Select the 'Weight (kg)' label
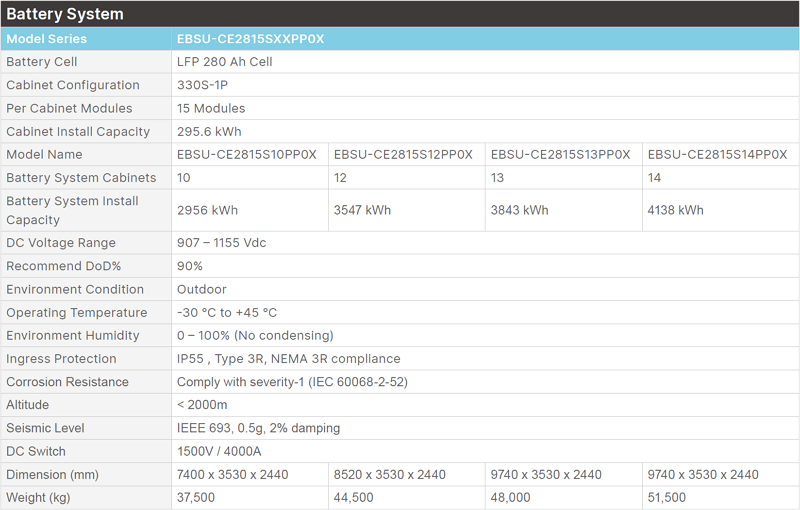800x510 pixels. coord(38,498)
